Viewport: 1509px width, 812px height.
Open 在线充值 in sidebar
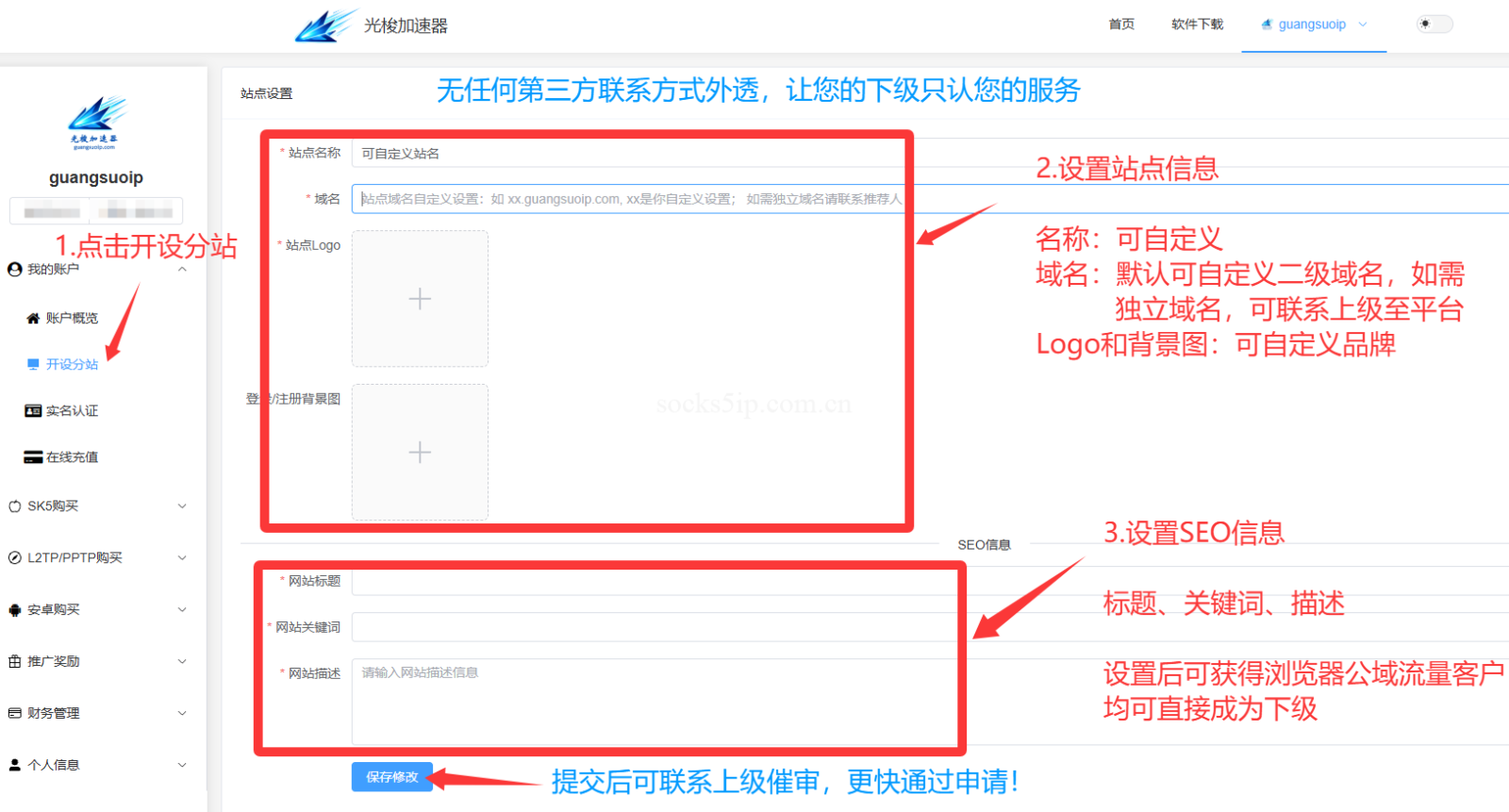[72, 457]
